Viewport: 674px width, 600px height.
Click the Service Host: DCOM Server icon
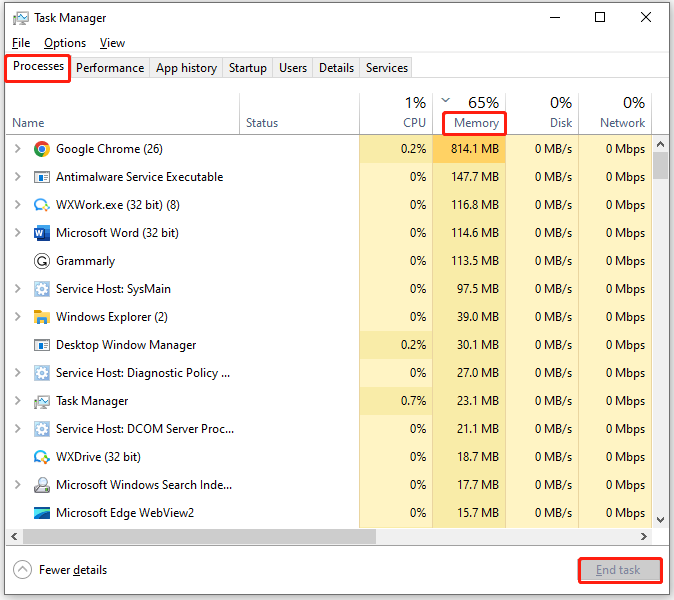coord(42,429)
